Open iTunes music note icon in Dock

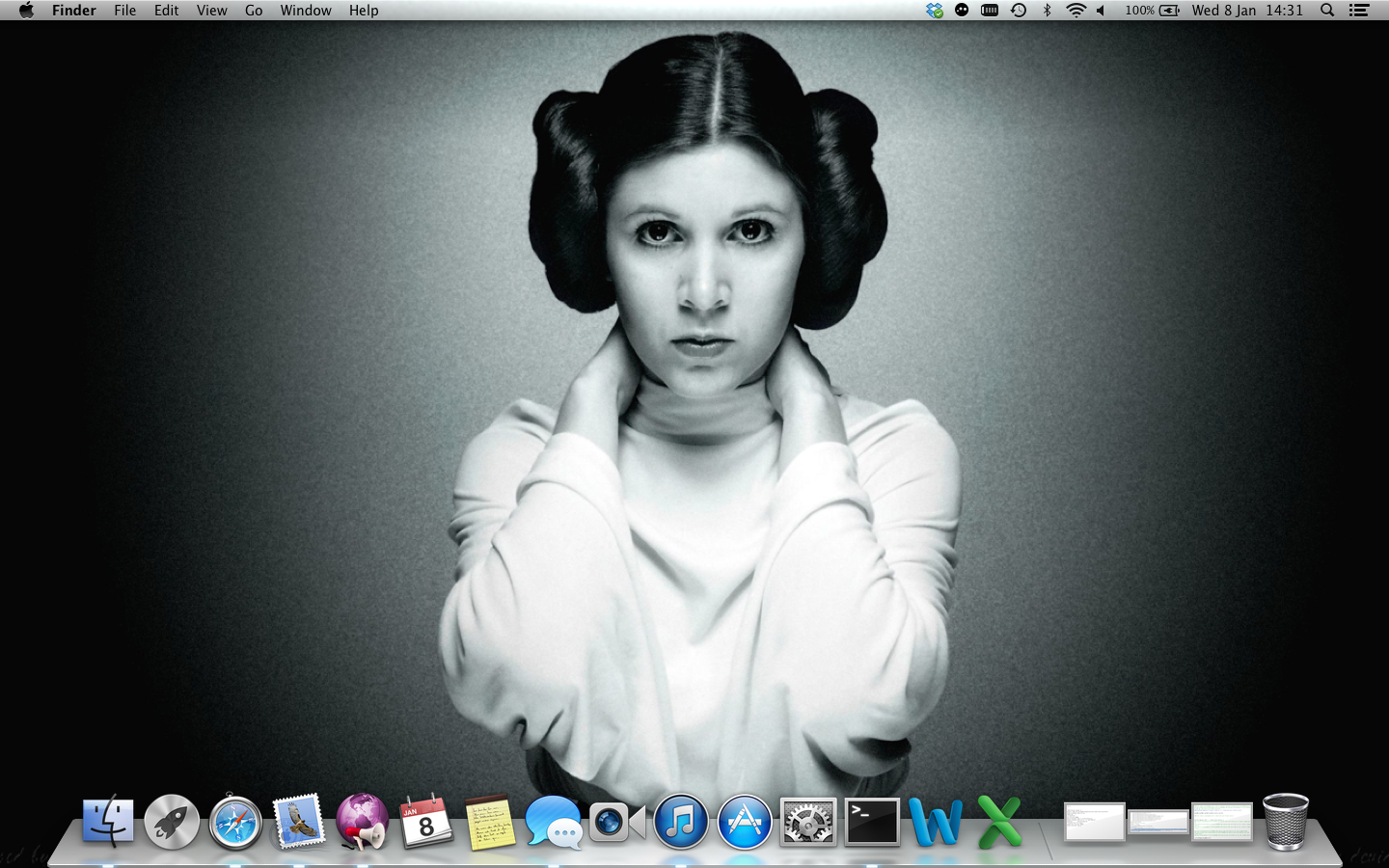(x=681, y=822)
